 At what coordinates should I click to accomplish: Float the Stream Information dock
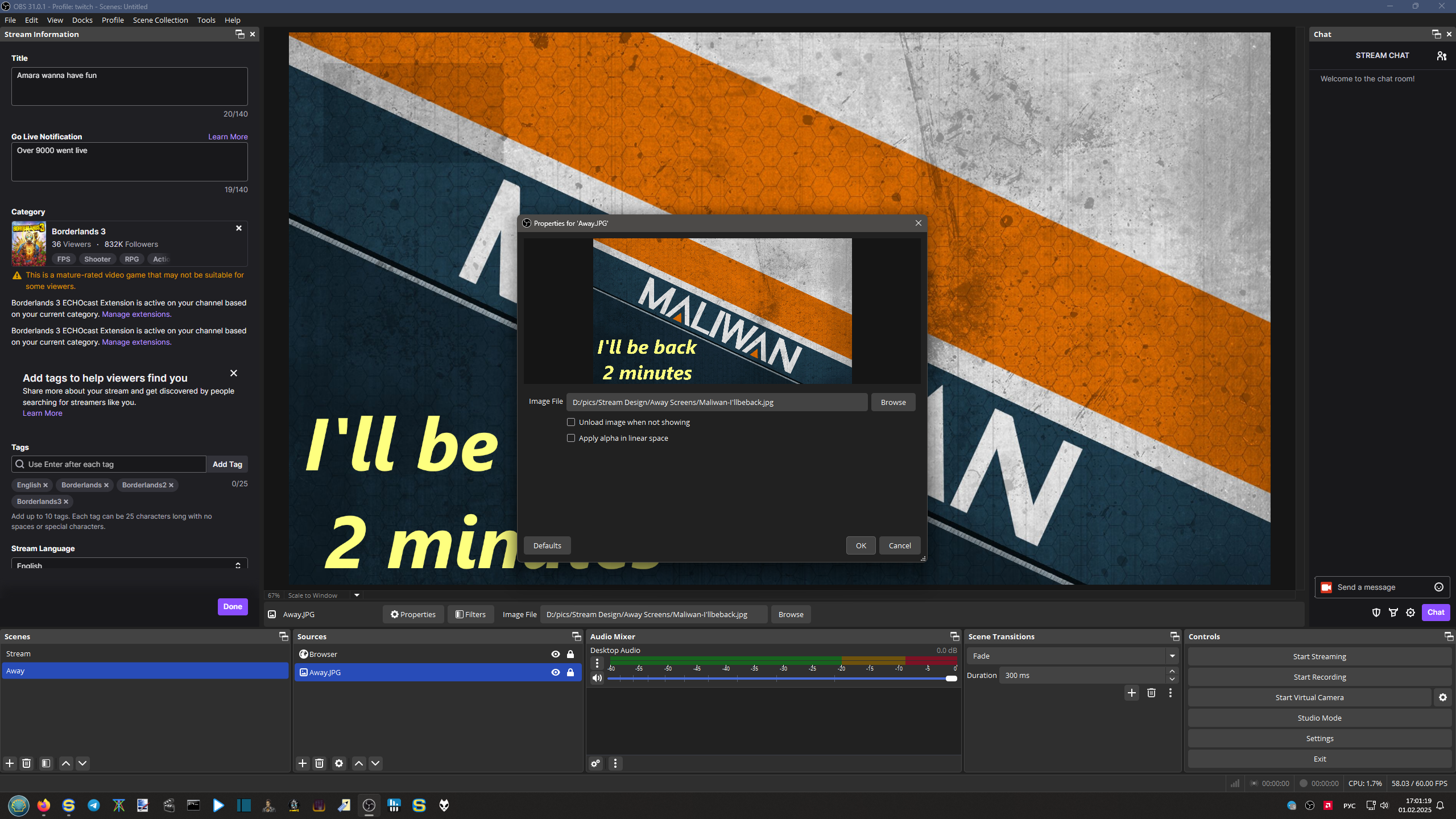pyautogui.click(x=240, y=34)
